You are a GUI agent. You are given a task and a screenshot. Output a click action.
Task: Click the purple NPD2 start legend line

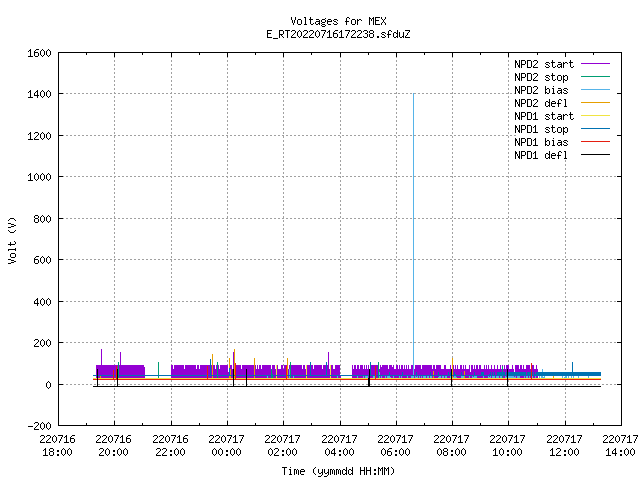click(x=595, y=64)
